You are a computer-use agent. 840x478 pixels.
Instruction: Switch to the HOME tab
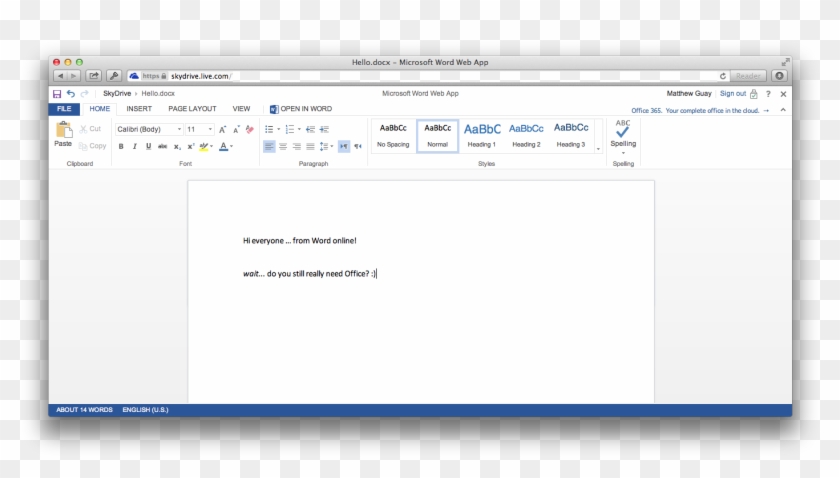pos(100,109)
